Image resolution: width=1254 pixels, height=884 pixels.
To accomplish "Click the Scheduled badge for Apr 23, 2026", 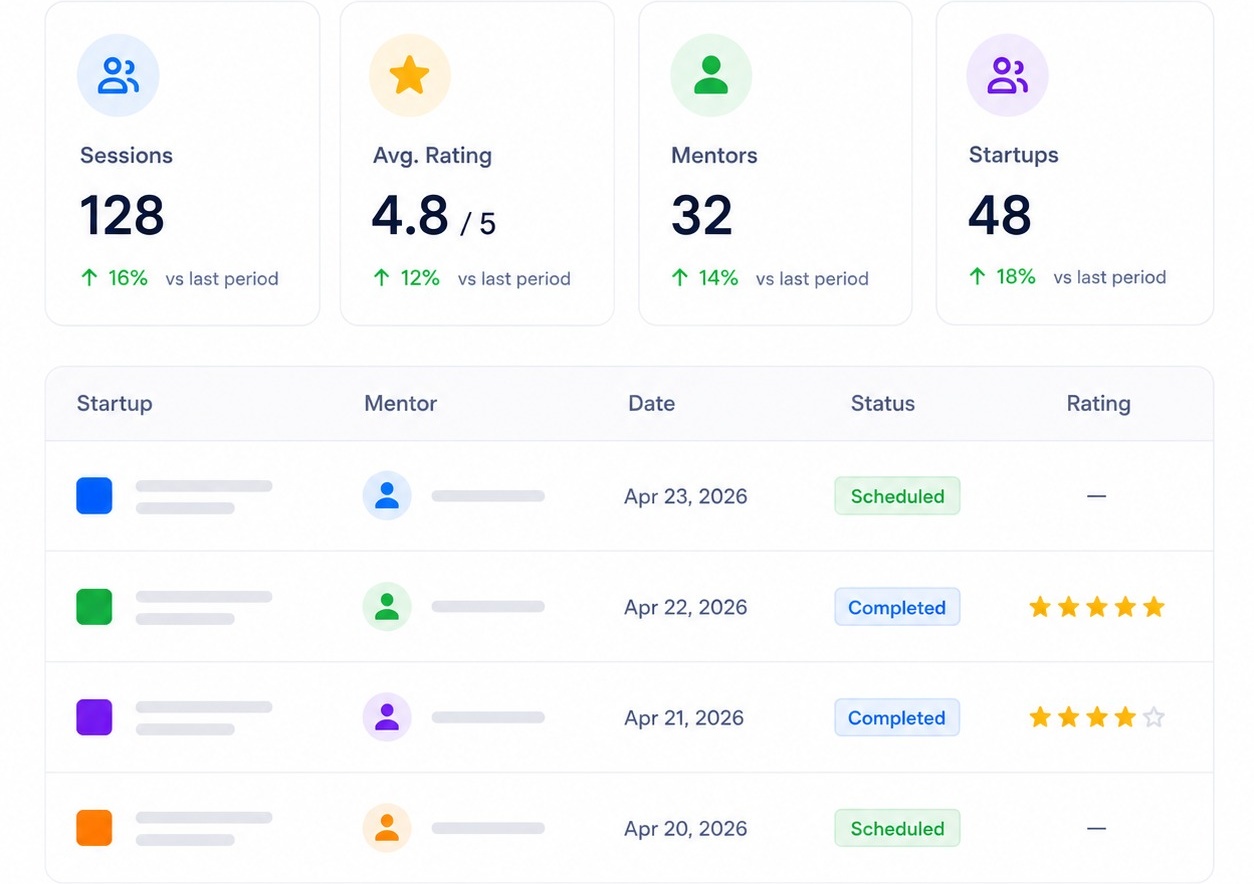I will click(x=897, y=496).
